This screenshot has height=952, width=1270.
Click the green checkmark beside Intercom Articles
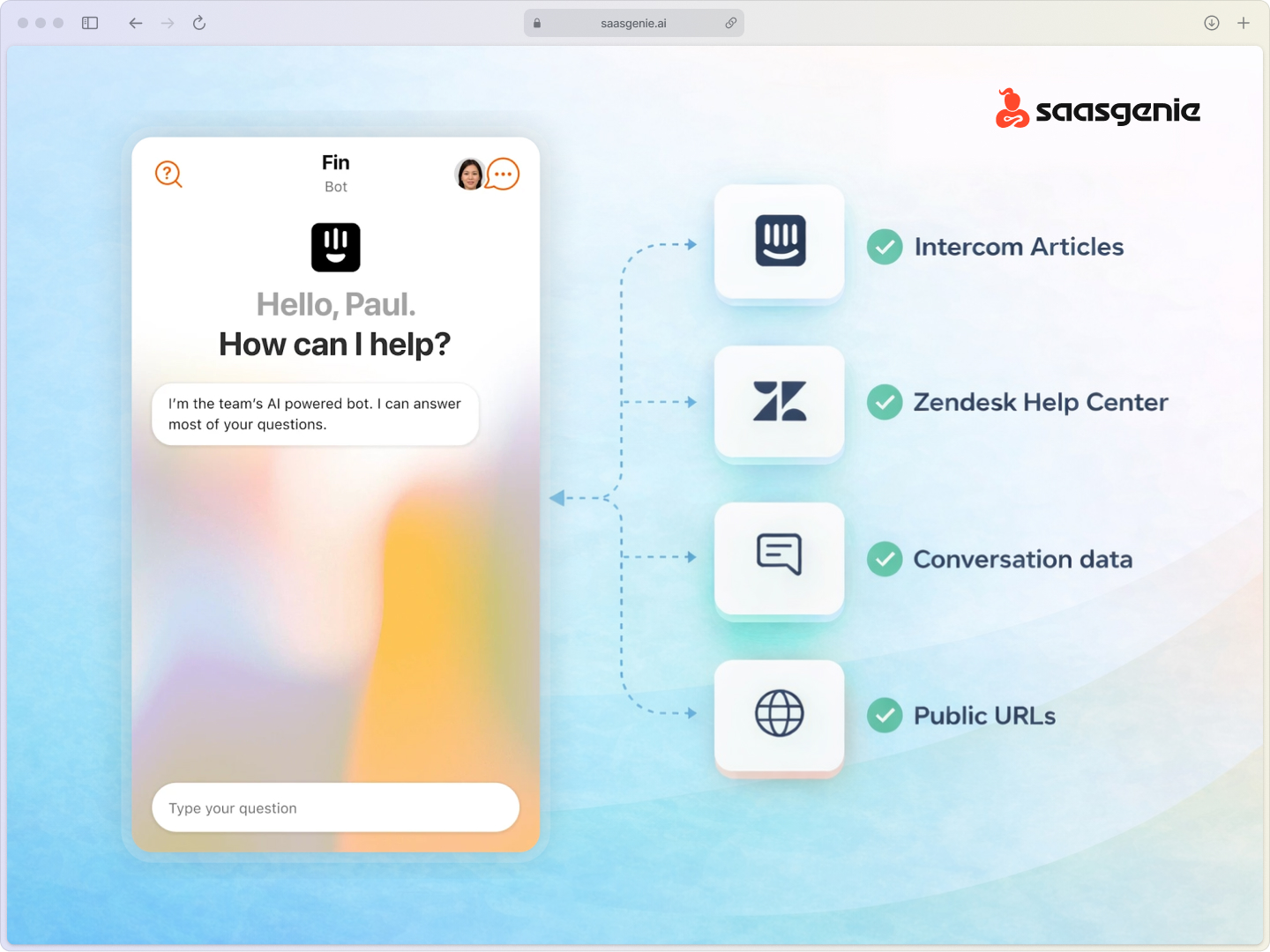[x=885, y=247]
